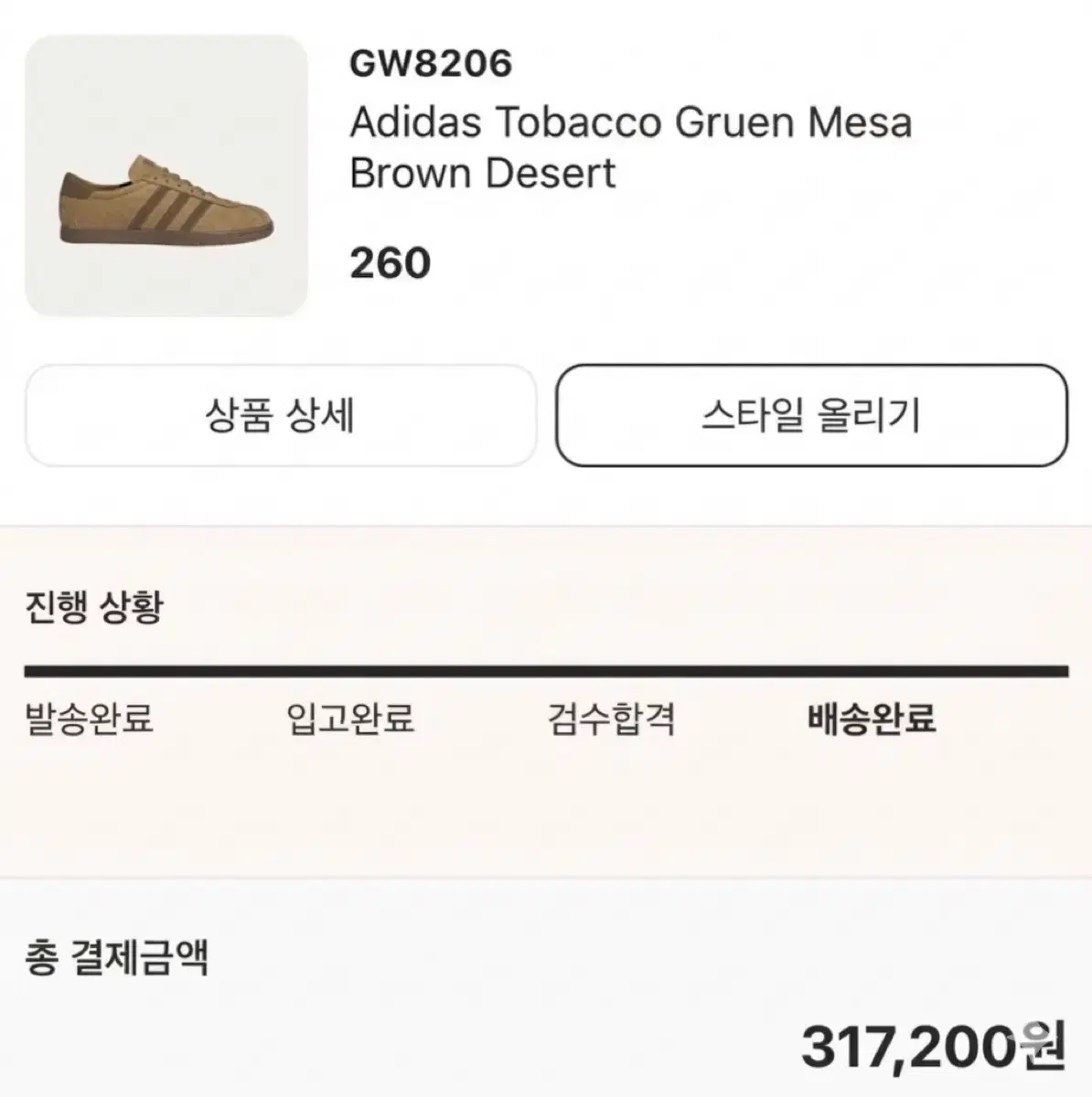Tap the size 260 label

tap(390, 263)
